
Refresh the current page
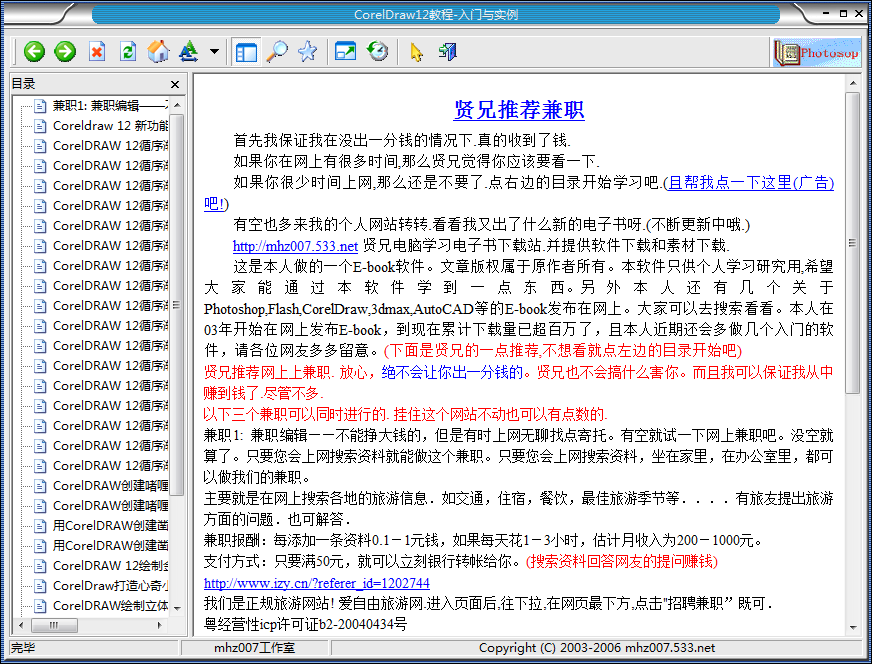click(128, 51)
